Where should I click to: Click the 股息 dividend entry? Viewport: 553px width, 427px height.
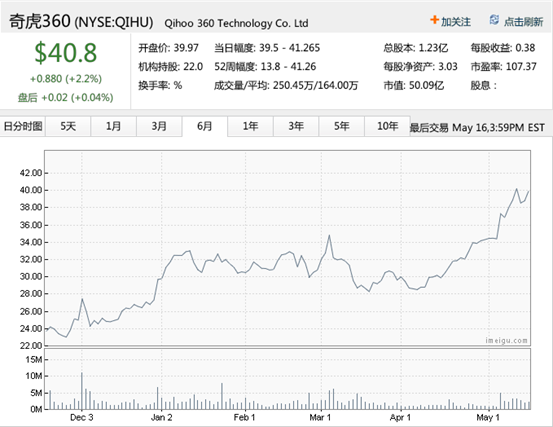tap(484, 85)
